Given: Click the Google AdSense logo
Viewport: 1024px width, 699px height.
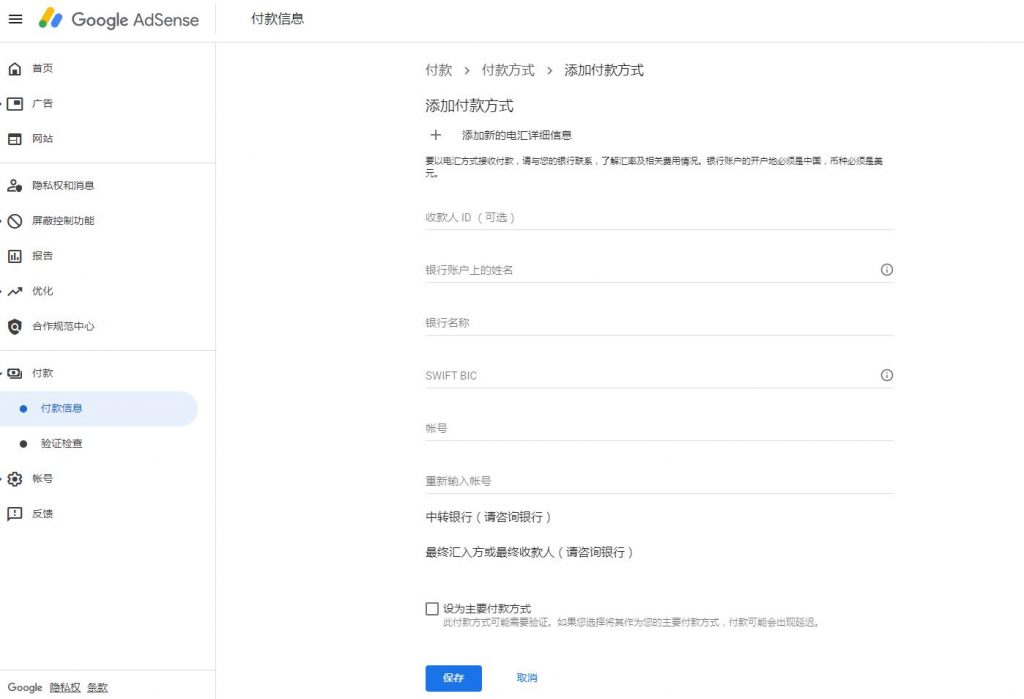Looking at the screenshot, I should tap(119, 19).
